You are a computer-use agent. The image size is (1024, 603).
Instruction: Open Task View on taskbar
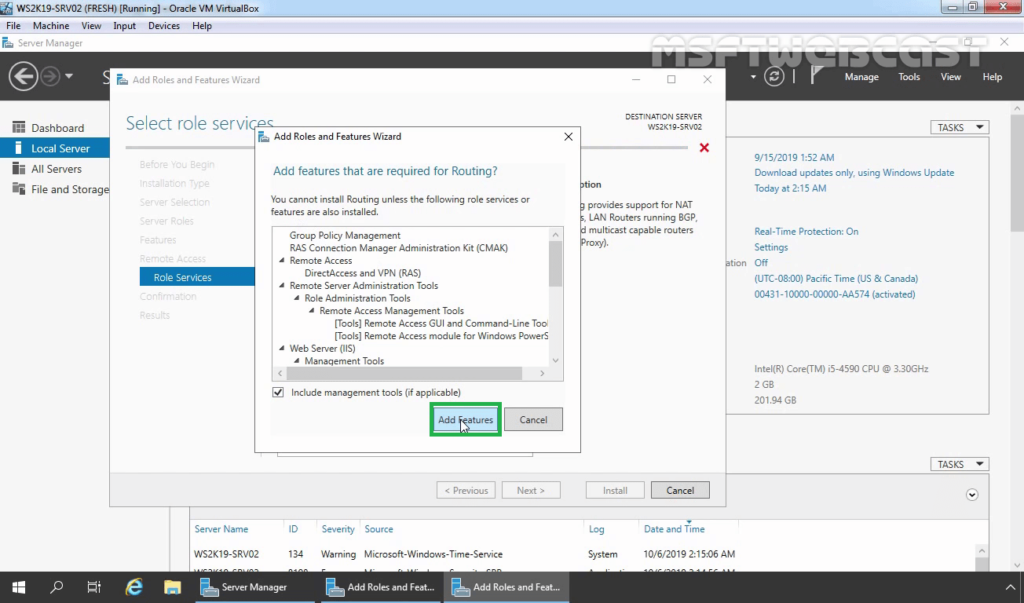click(x=94, y=587)
